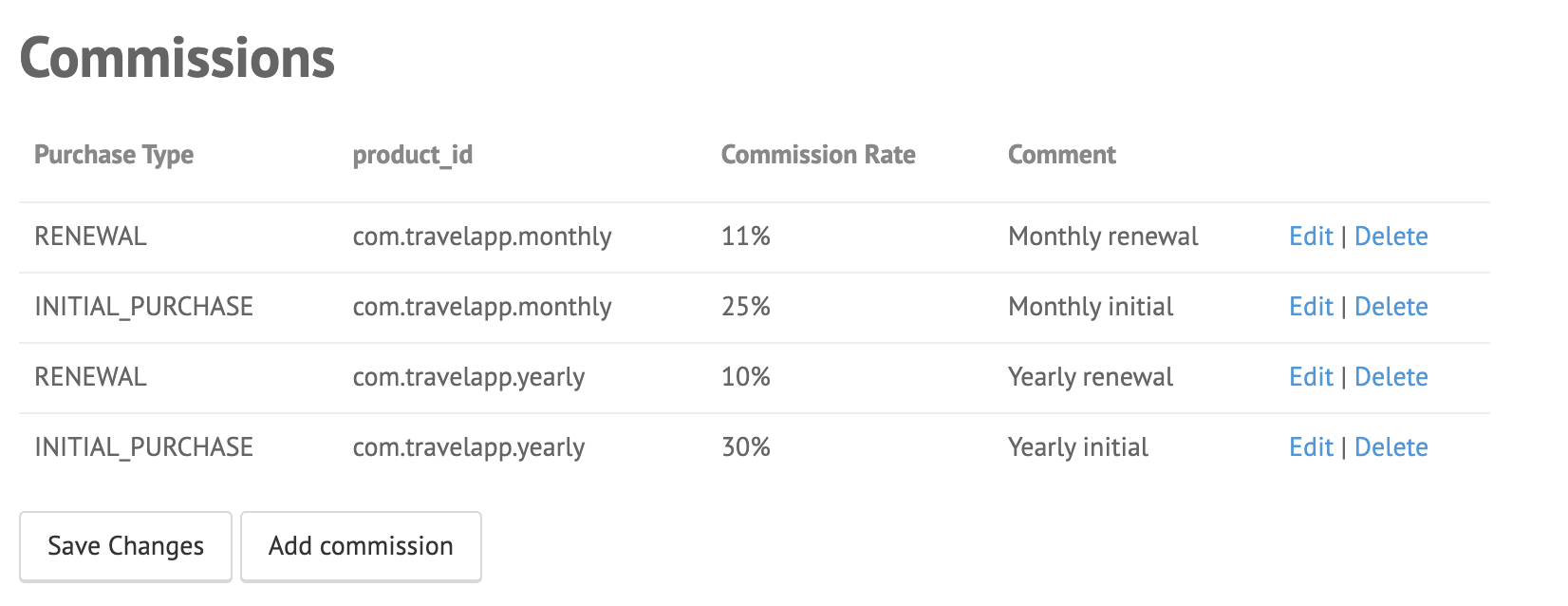This screenshot has width=1568, height=606.
Task: Edit the Monthly initial commission row
Action: coord(1311,307)
